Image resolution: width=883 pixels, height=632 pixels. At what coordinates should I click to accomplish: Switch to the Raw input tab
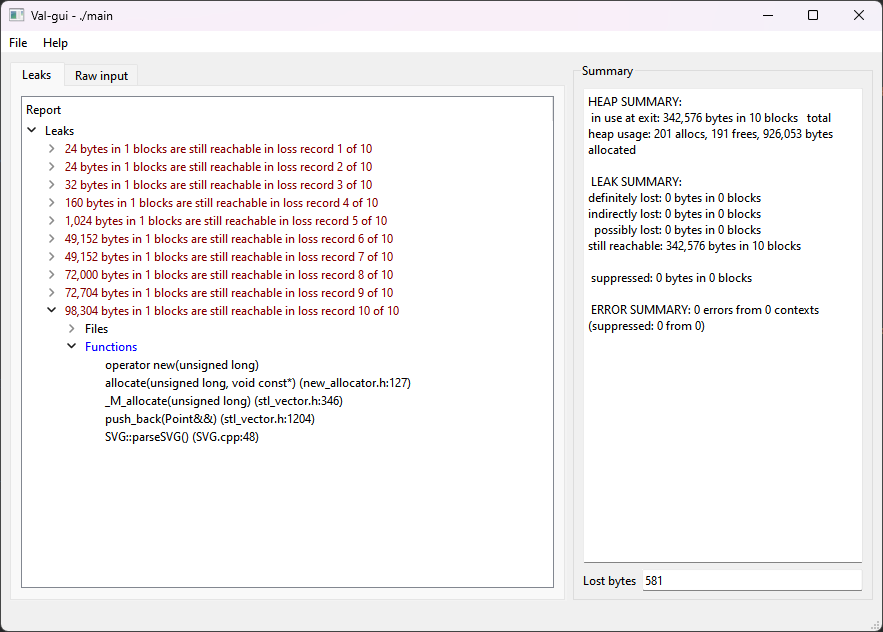[x=101, y=76]
